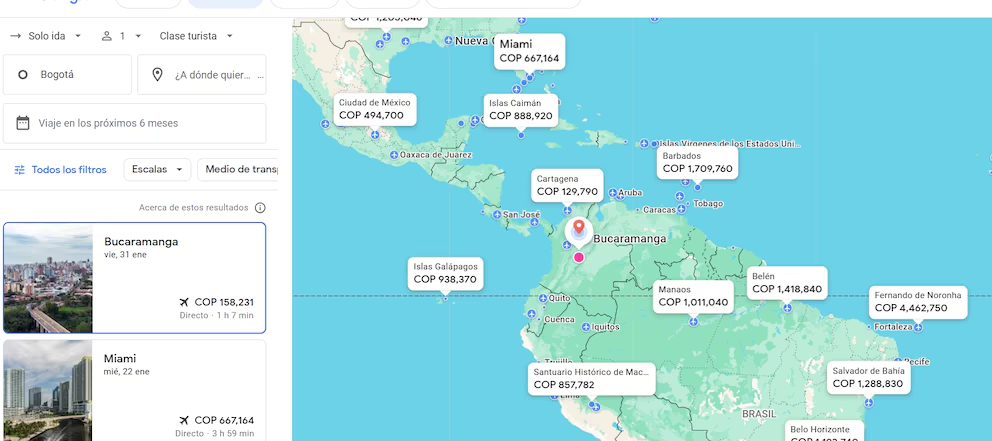Screen dimensions: 992x441
Task: Click the ¿A dónde quier destination field
Action: (x=202, y=75)
